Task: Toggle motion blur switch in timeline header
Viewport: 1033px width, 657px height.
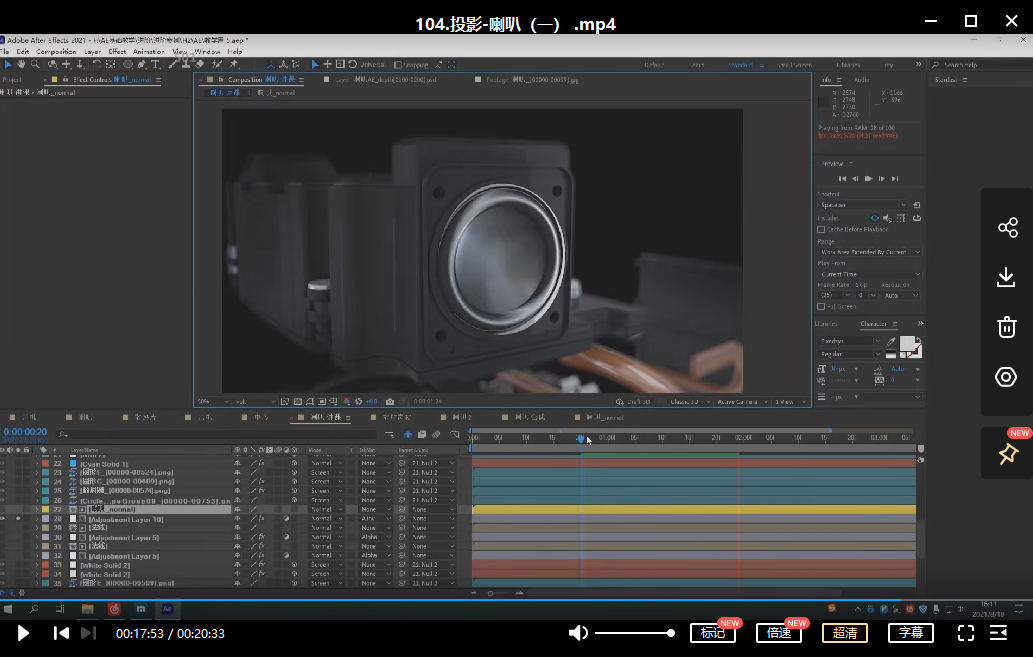Action: [x=435, y=434]
